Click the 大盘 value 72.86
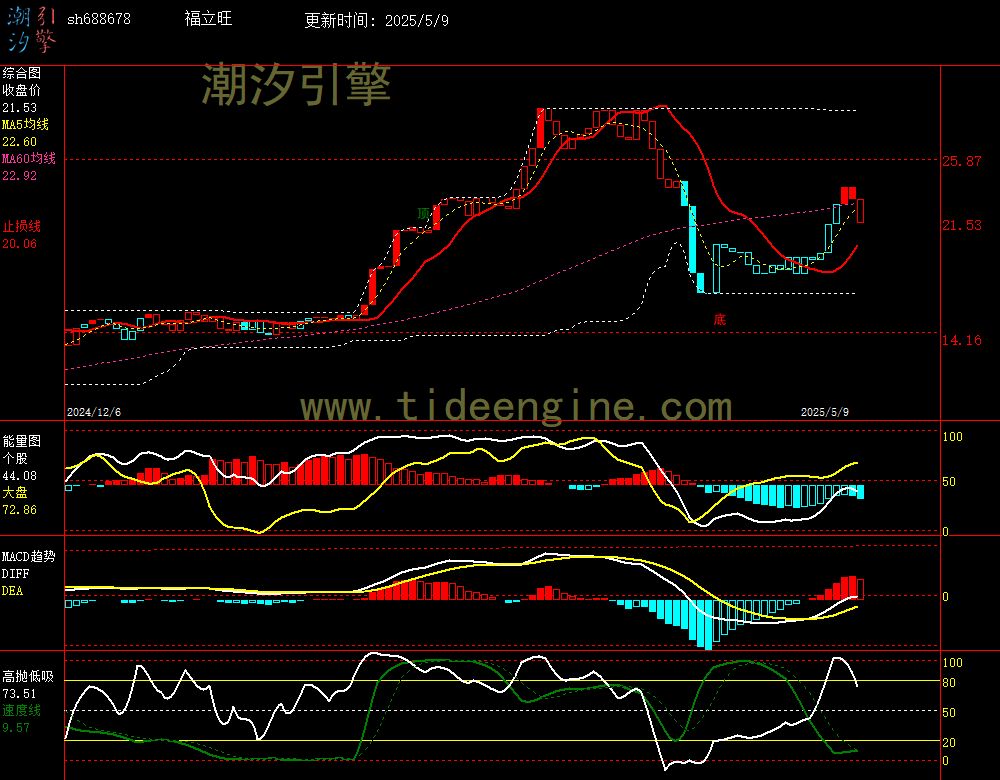 click(19, 510)
